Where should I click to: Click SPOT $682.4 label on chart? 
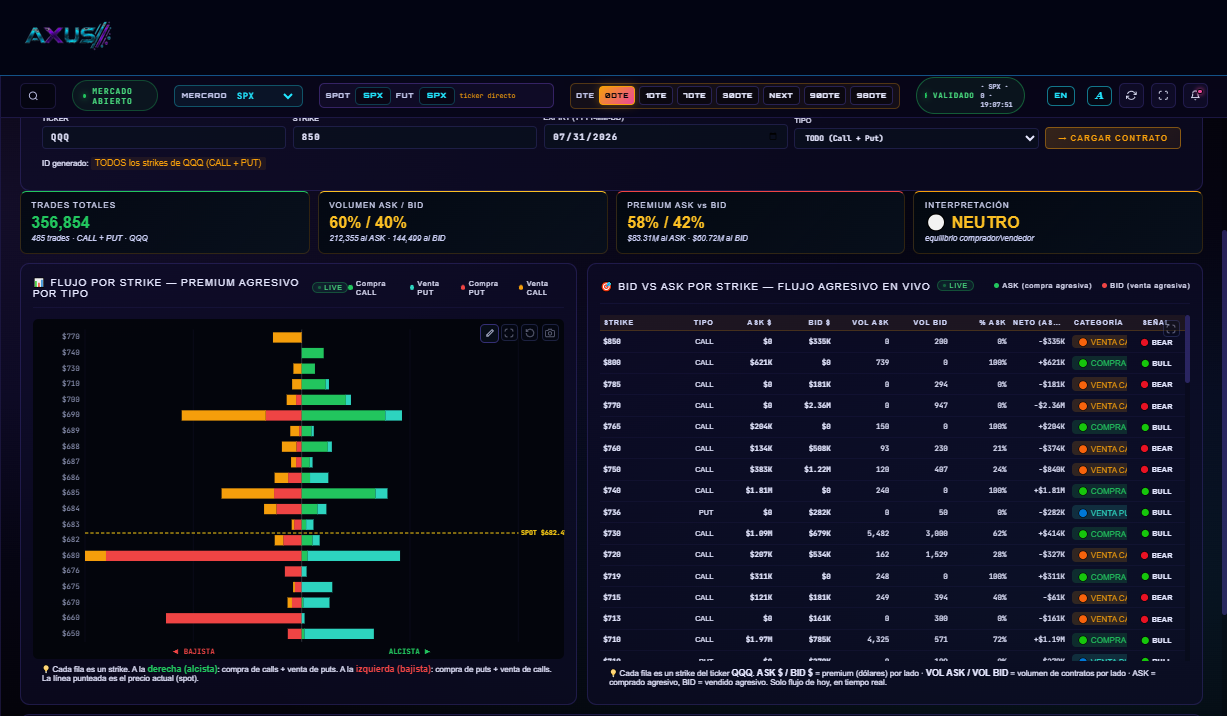tap(543, 533)
